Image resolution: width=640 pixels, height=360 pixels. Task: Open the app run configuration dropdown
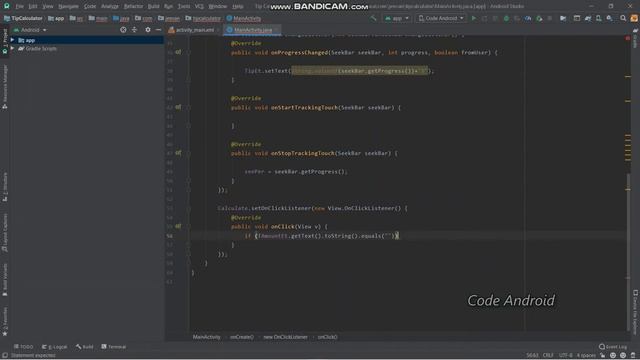(396, 18)
